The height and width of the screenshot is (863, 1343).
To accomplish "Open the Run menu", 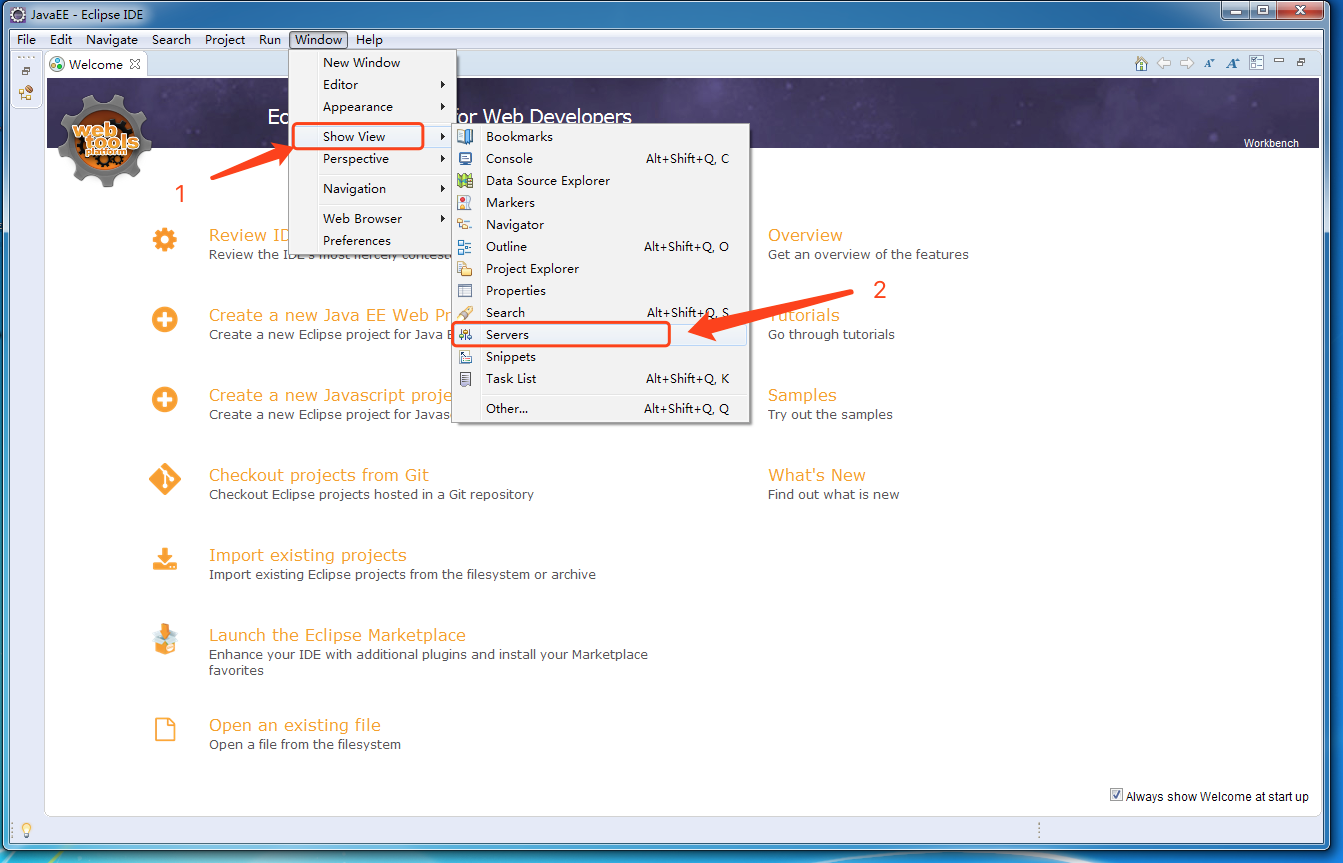I will [x=270, y=40].
